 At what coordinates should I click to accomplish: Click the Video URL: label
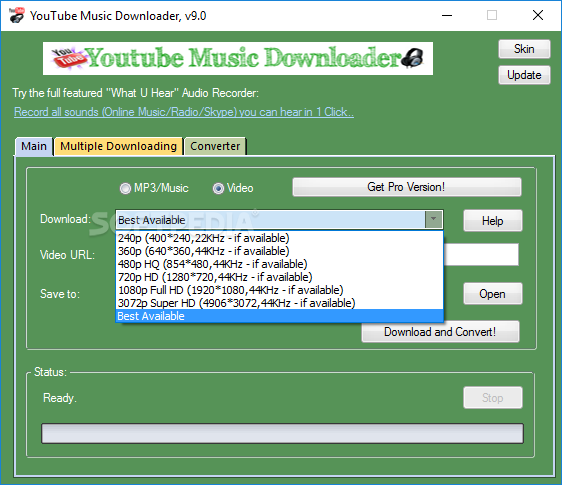point(67,255)
